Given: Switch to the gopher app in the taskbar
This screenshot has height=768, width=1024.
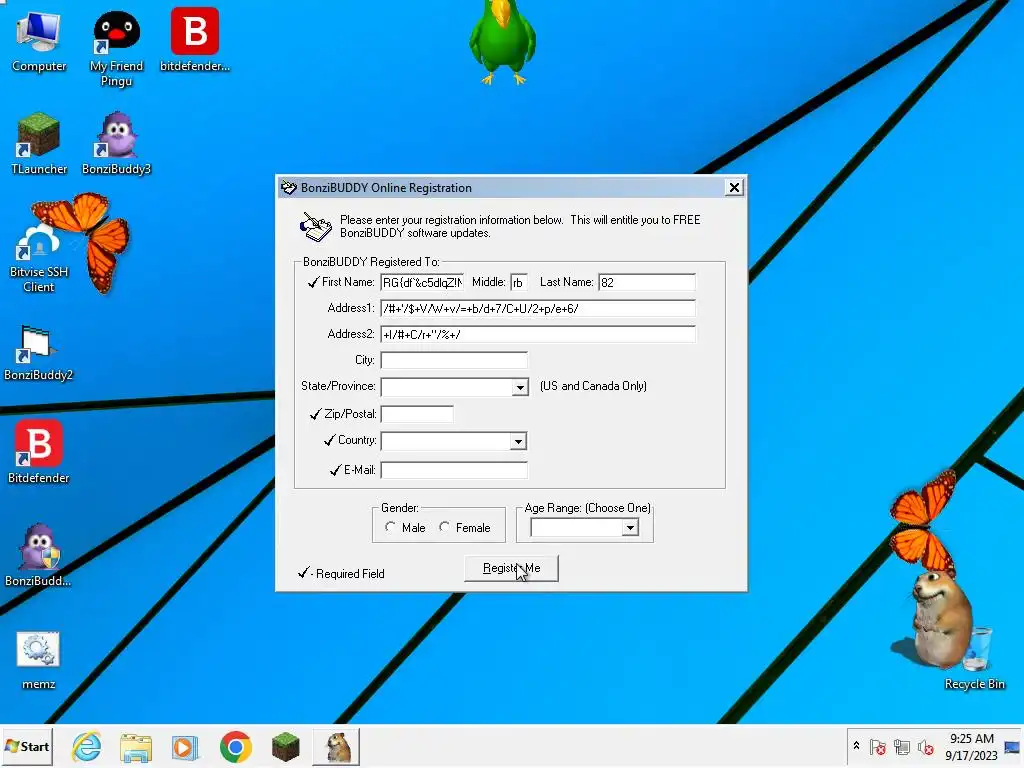Looking at the screenshot, I should tap(336, 747).
